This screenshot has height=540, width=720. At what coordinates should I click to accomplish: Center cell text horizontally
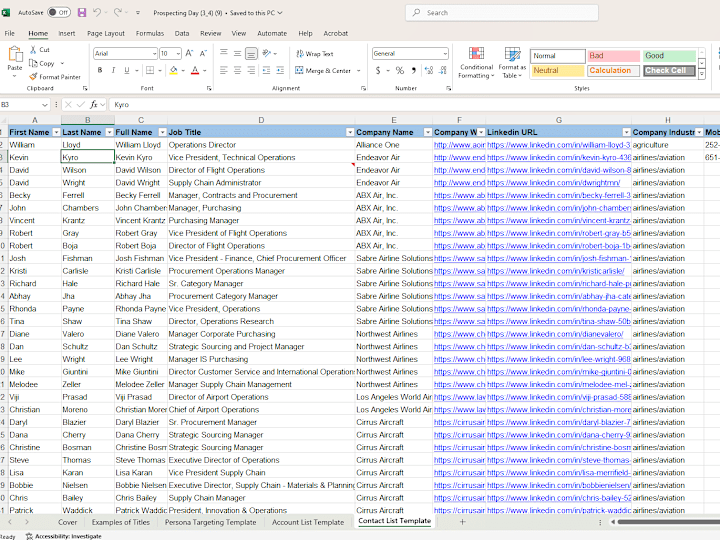coord(237,70)
